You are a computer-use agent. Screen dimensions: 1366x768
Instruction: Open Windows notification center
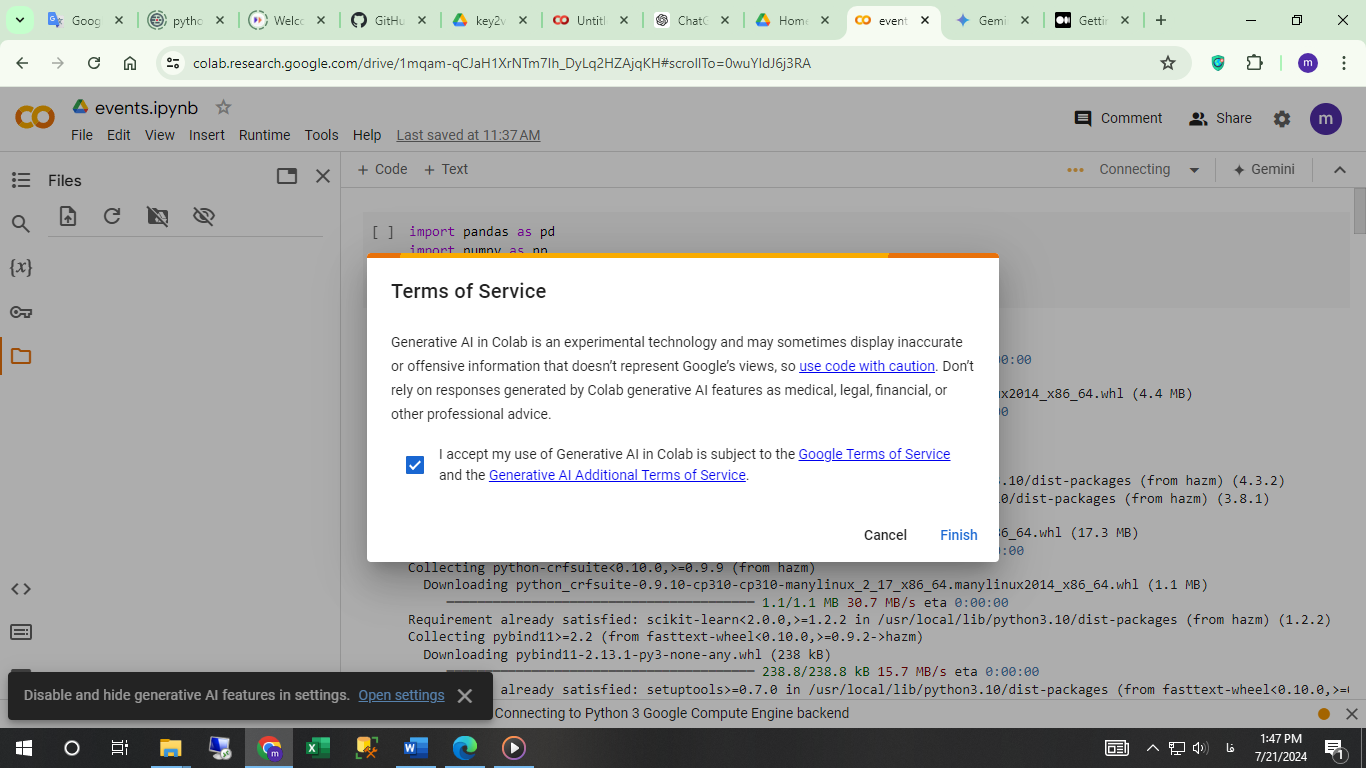click(x=1333, y=748)
